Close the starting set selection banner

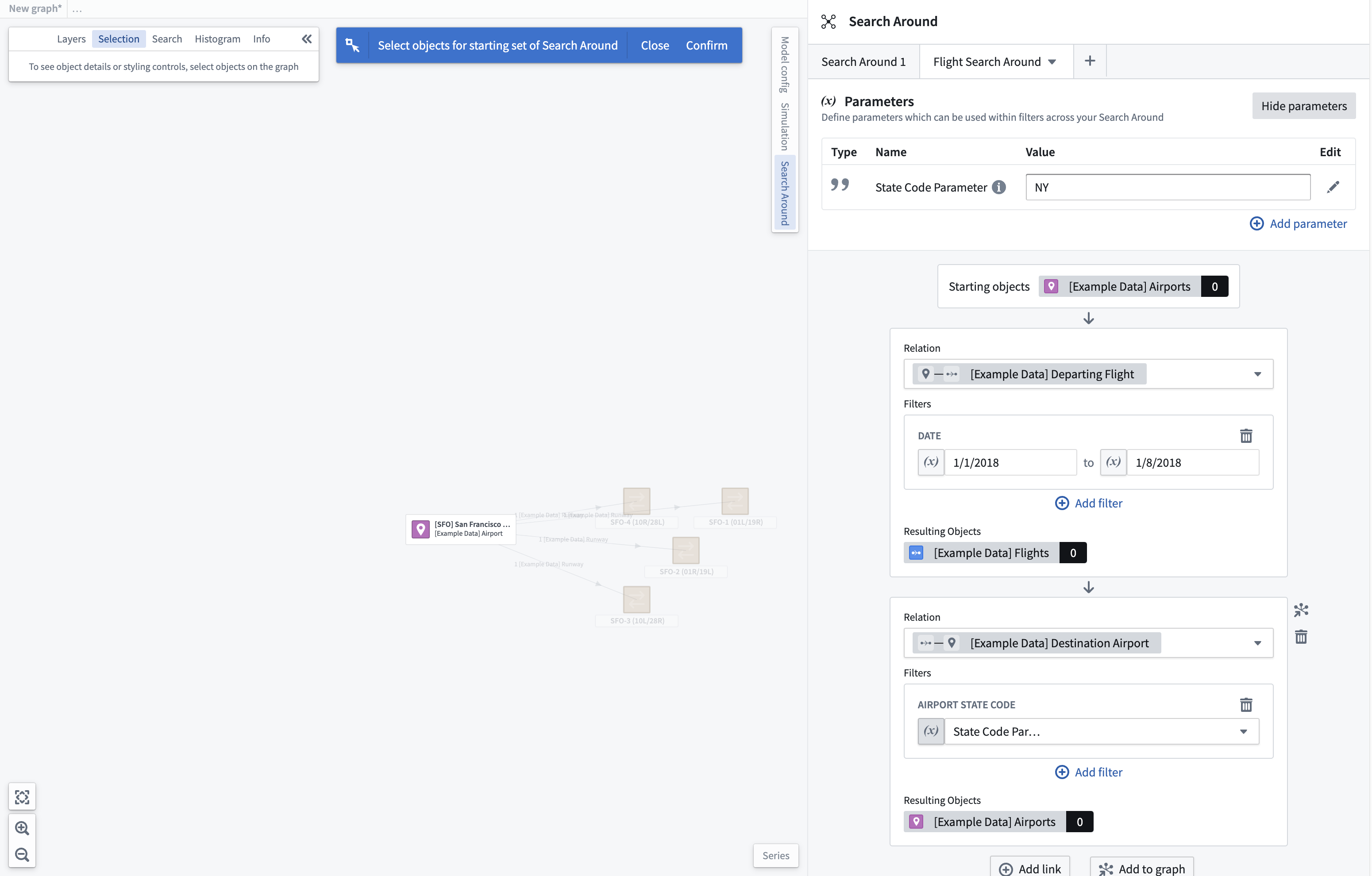tap(655, 45)
